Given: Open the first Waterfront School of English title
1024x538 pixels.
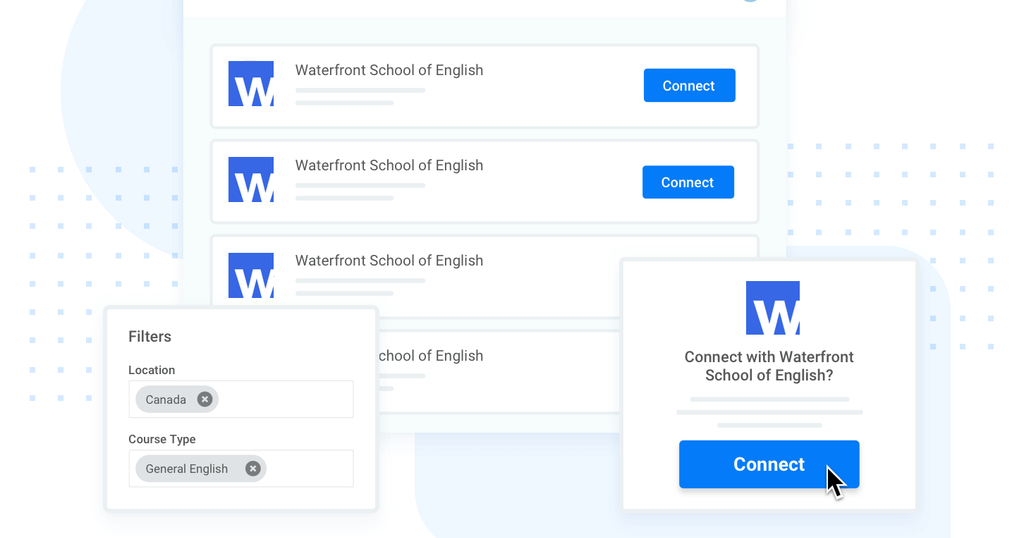Looking at the screenshot, I should (x=389, y=70).
